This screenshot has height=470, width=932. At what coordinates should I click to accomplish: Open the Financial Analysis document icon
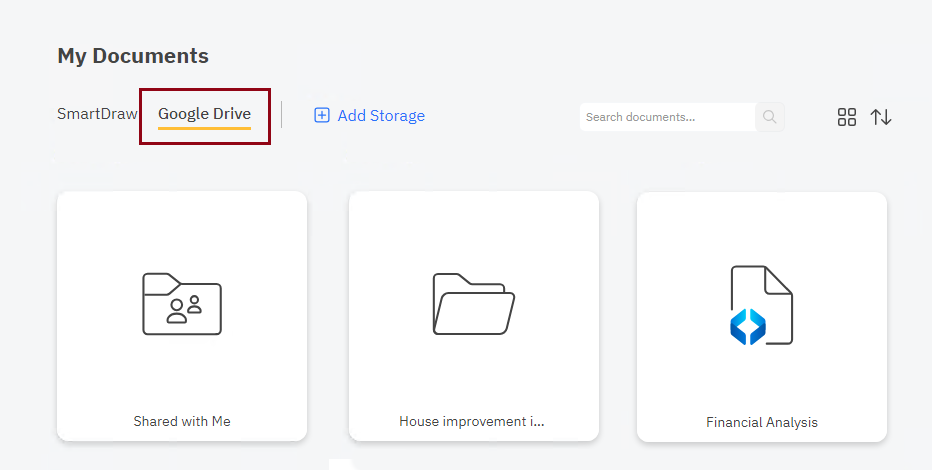coord(761,305)
